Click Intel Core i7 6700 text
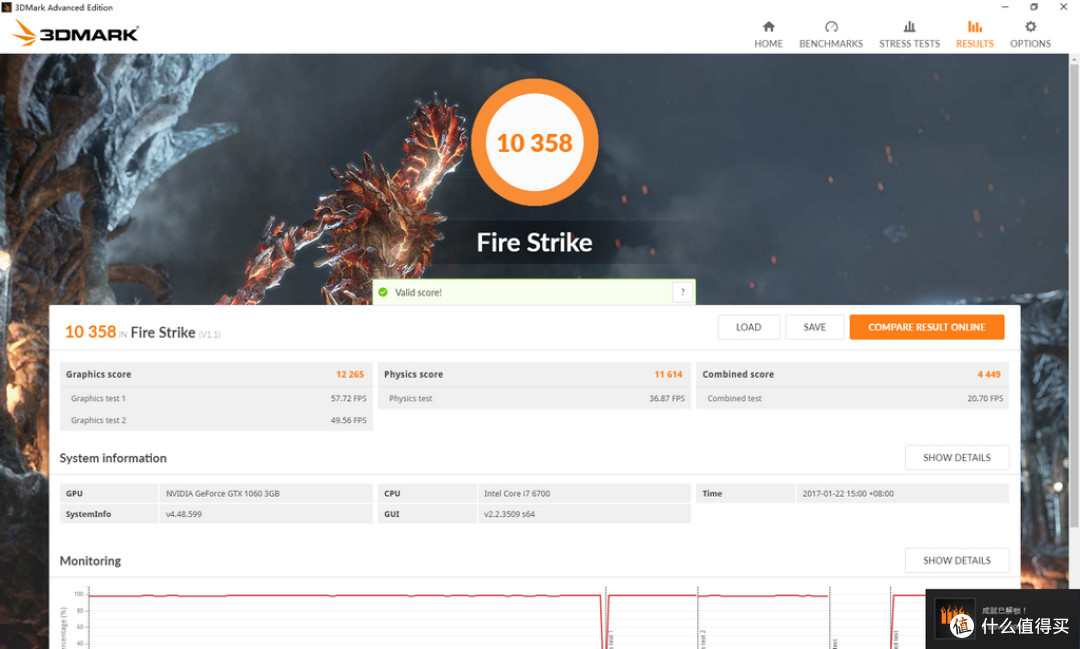The width and height of the screenshot is (1080, 649). 517,493
